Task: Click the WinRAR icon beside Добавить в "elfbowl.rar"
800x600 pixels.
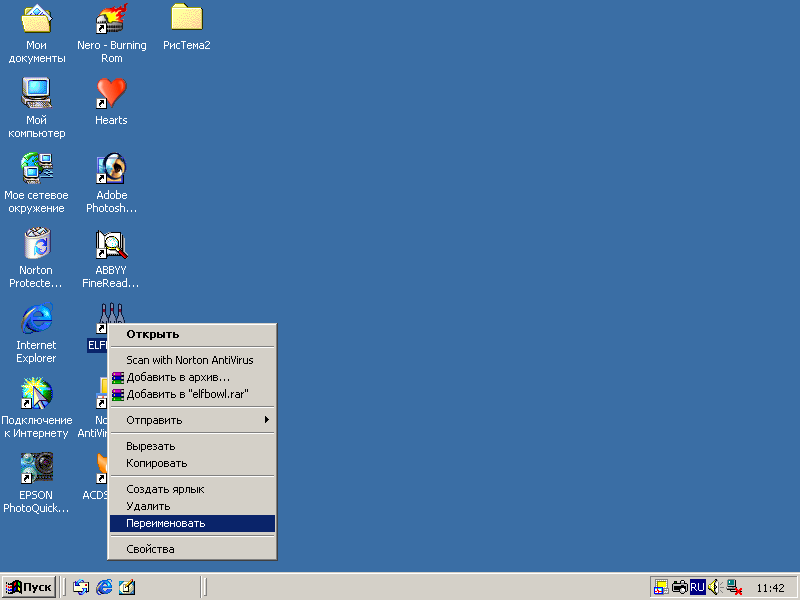Action: click(118, 394)
